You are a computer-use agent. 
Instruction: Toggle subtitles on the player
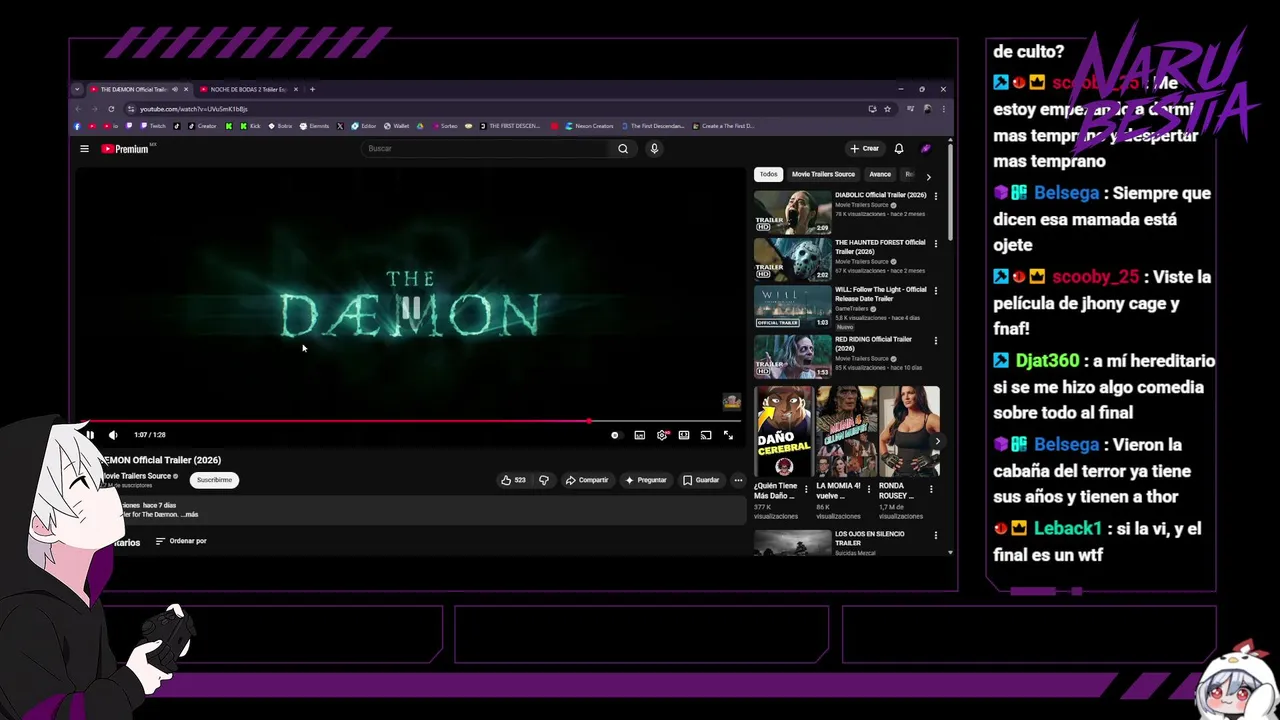[640, 435]
